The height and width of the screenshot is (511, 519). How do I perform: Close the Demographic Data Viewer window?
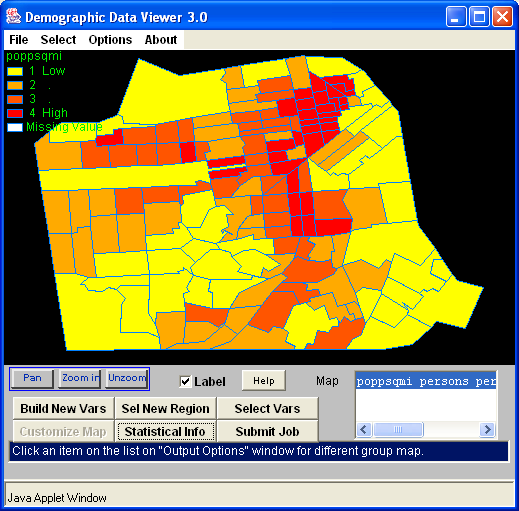coord(502,17)
